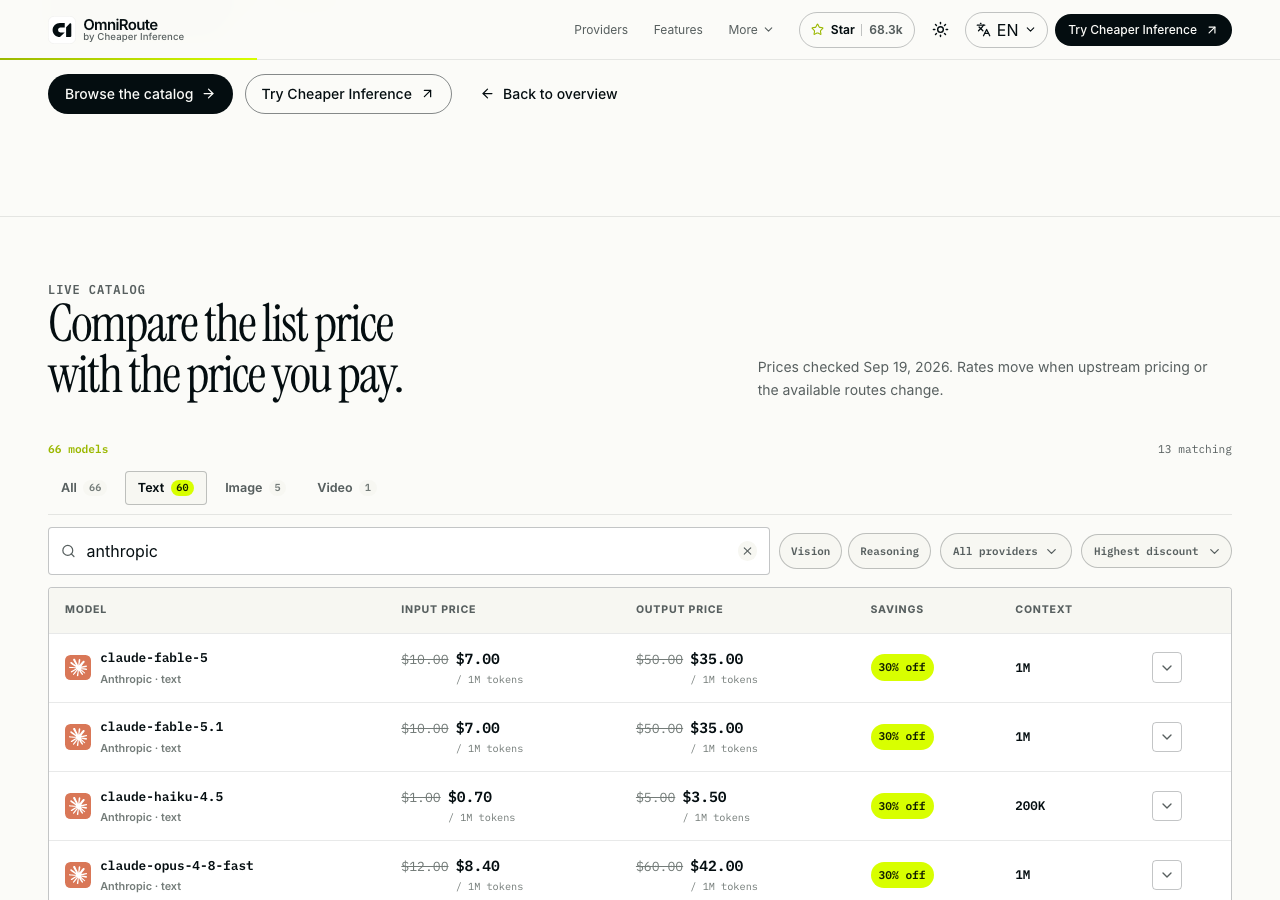Toggle the Vision filter chip
This screenshot has width=1280, height=900.
tap(810, 551)
